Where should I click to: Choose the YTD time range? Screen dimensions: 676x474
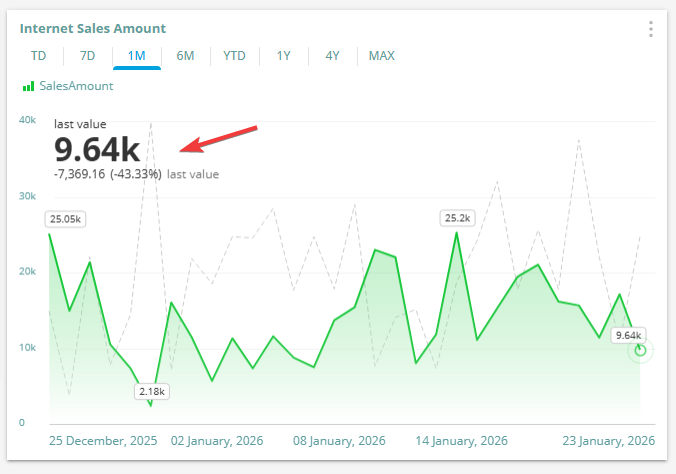click(234, 56)
